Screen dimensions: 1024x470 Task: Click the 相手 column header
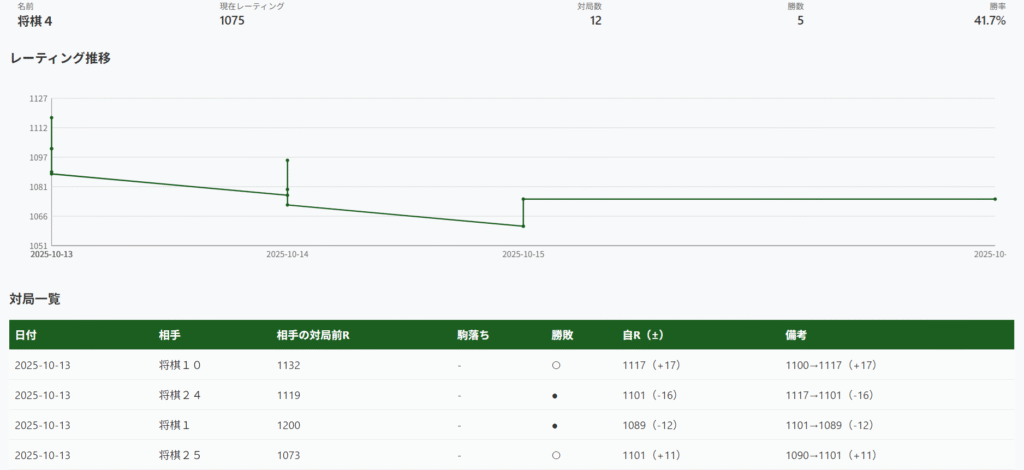click(x=169, y=335)
